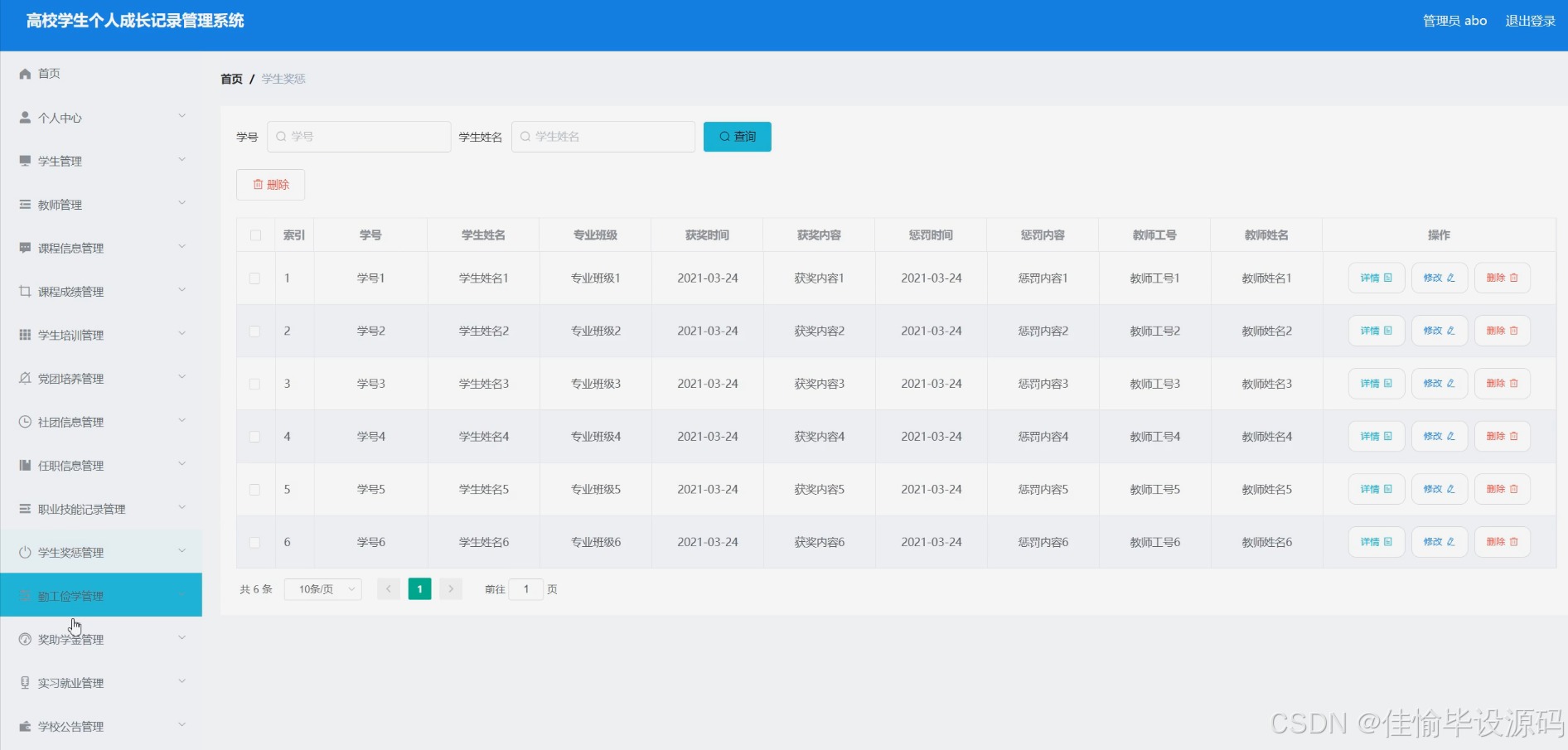Click 退出登录 to log out
This screenshot has height=750, width=1568.
[x=1530, y=21]
